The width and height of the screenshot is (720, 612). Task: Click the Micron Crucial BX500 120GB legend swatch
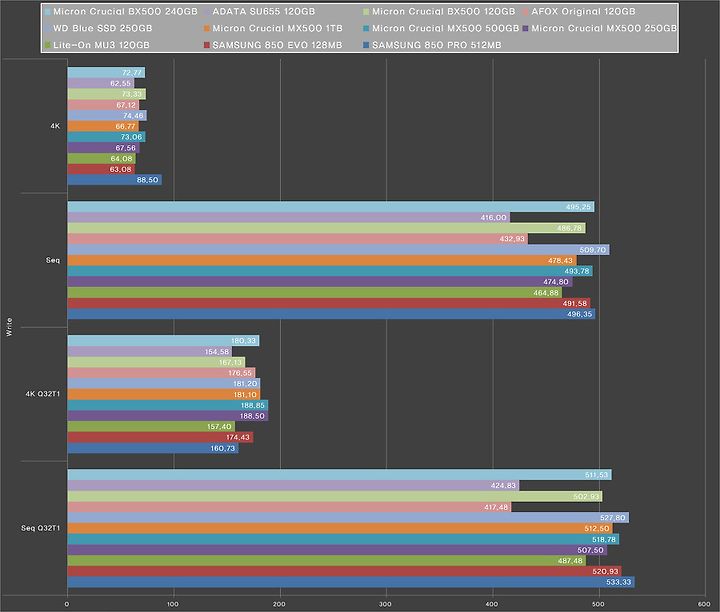click(366, 12)
